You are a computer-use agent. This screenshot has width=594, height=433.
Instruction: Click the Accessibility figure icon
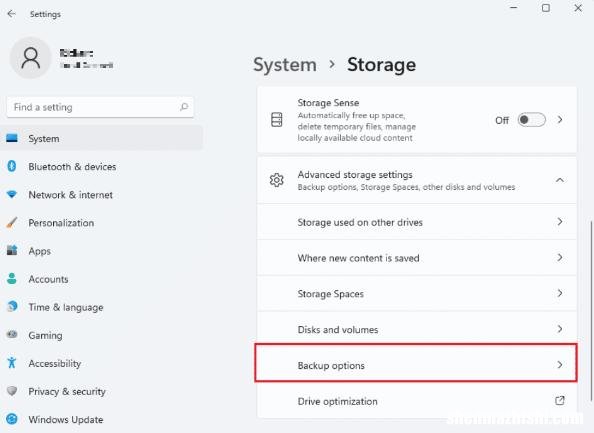[x=12, y=363]
